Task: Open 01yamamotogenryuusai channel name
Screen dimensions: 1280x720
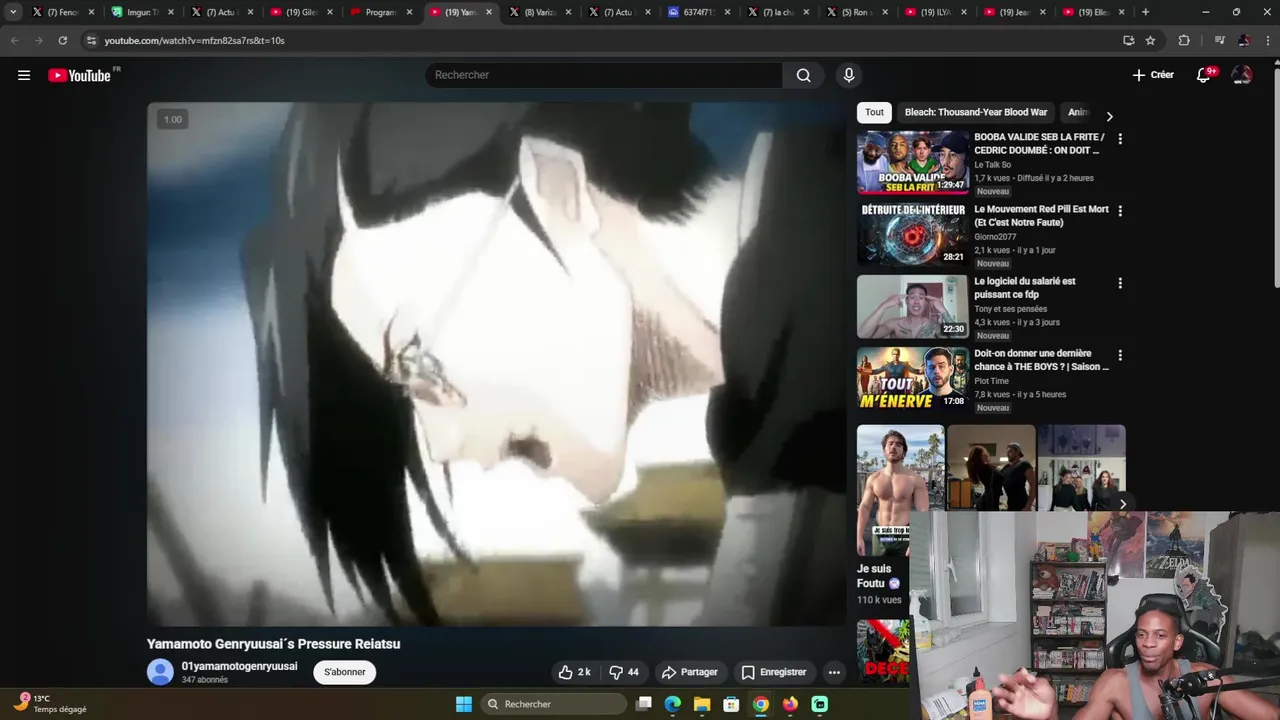Action: [x=239, y=666]
